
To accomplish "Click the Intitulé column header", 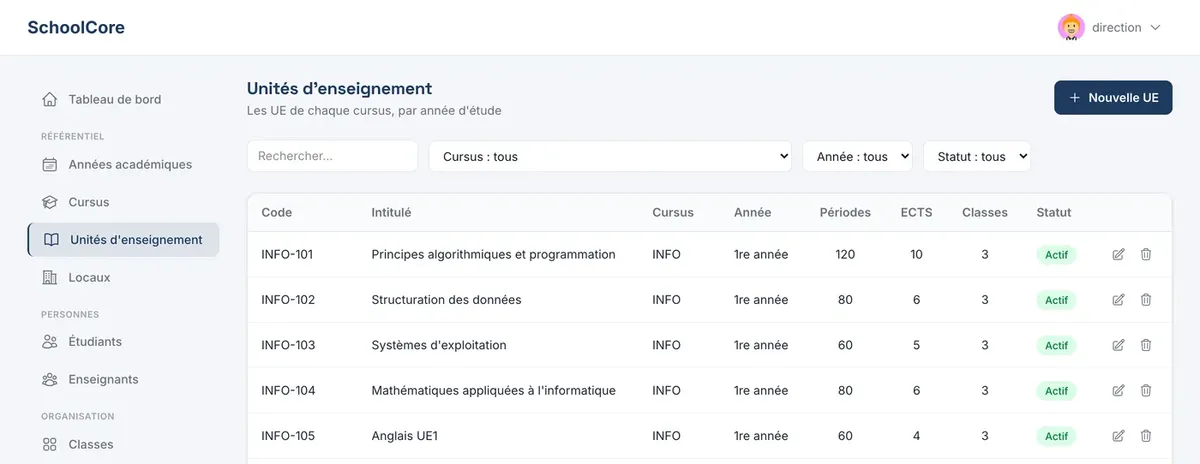I will click(x=391, y=212).
